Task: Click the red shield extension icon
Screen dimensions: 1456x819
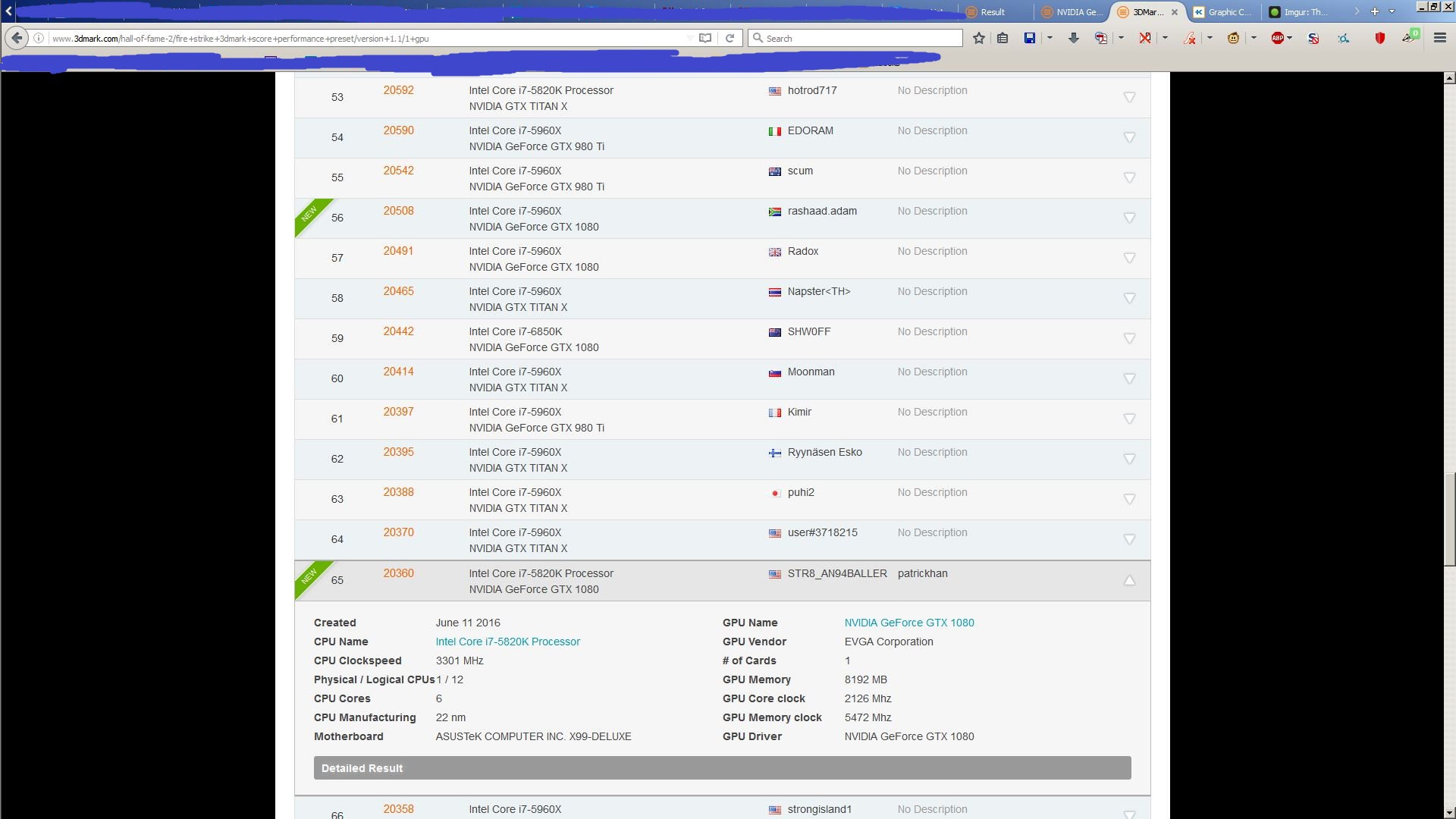Action: [x=1380, y=38]
